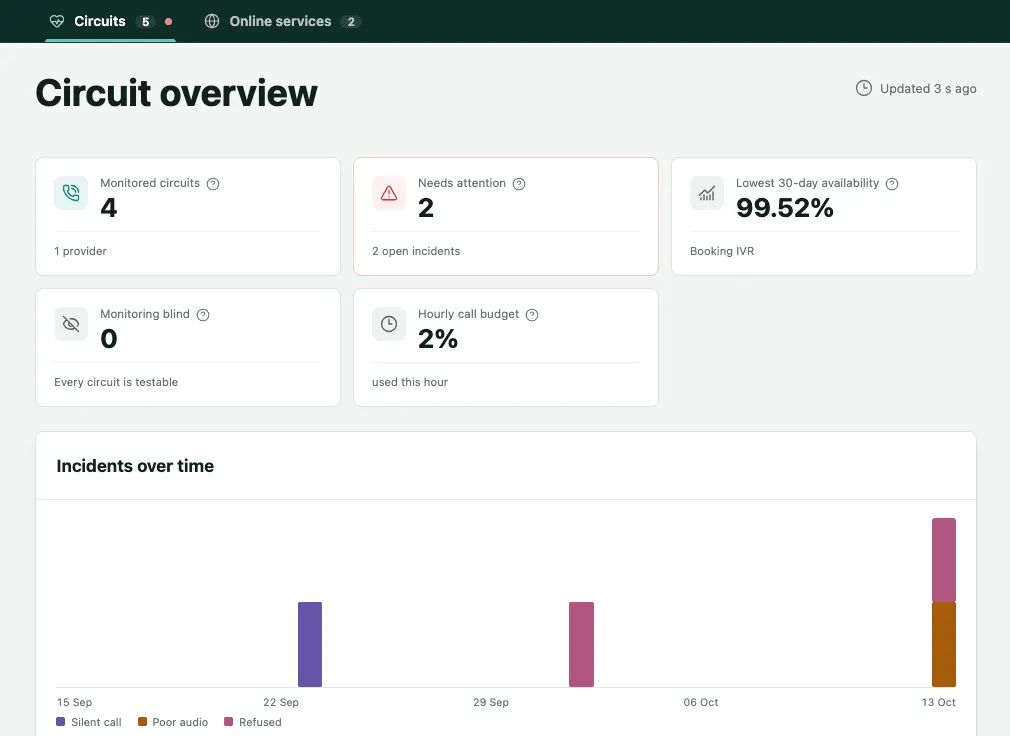Click the availability chart icon
The image size is (1010, 736).
(x=707, y=193)
